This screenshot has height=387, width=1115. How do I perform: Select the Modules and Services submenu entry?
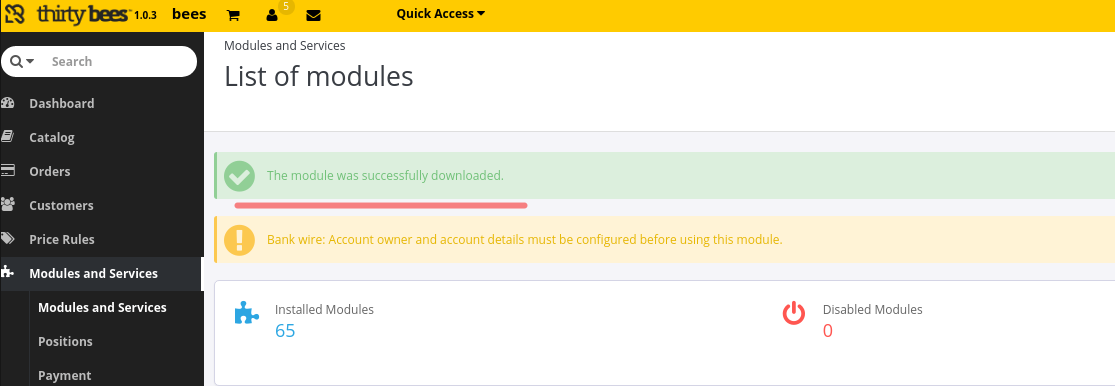(x=102, y=307)
